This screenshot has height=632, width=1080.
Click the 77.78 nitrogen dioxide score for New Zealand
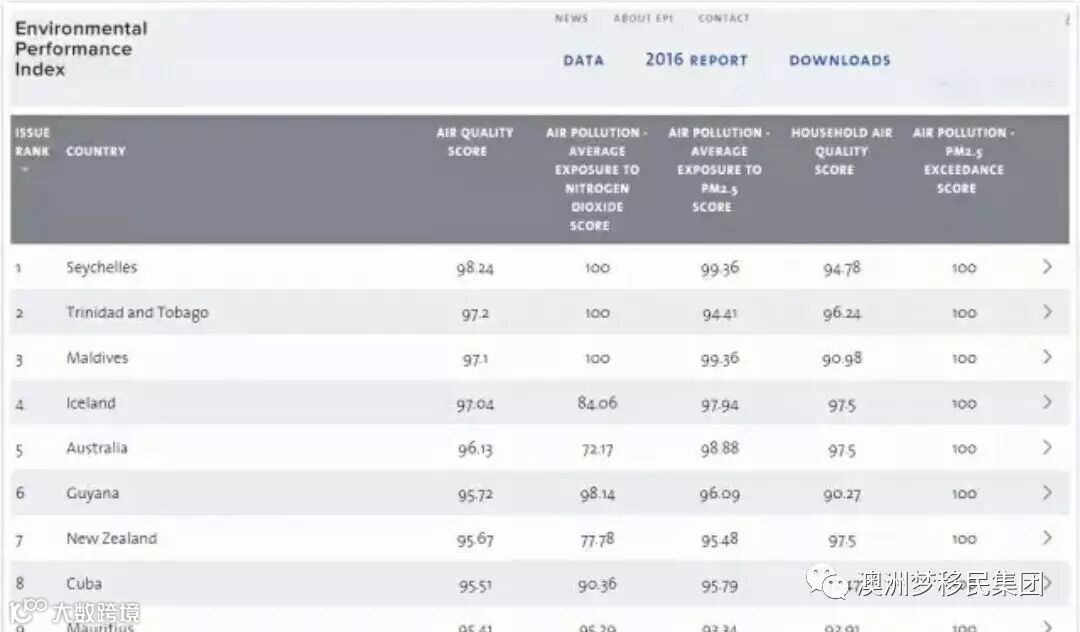tap(597, 539)
